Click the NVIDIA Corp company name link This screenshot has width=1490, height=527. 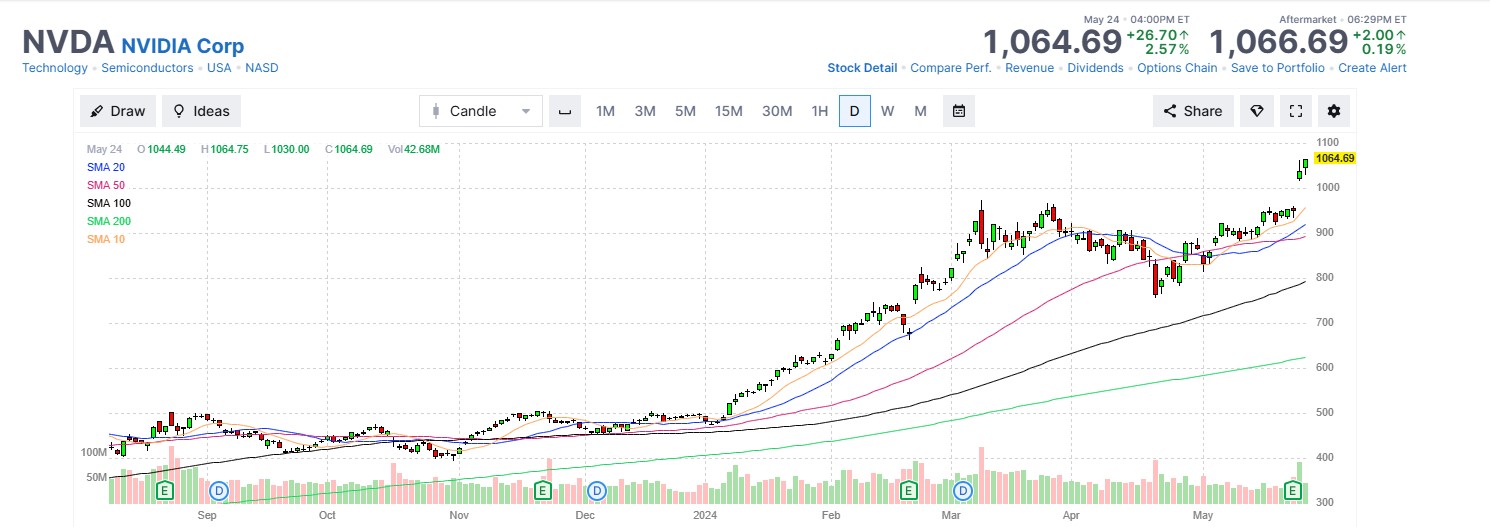tap(182, 46)
